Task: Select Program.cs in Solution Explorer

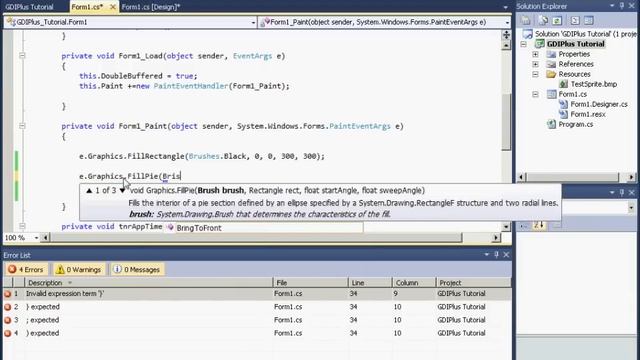Action: click(x=576, y=124)
